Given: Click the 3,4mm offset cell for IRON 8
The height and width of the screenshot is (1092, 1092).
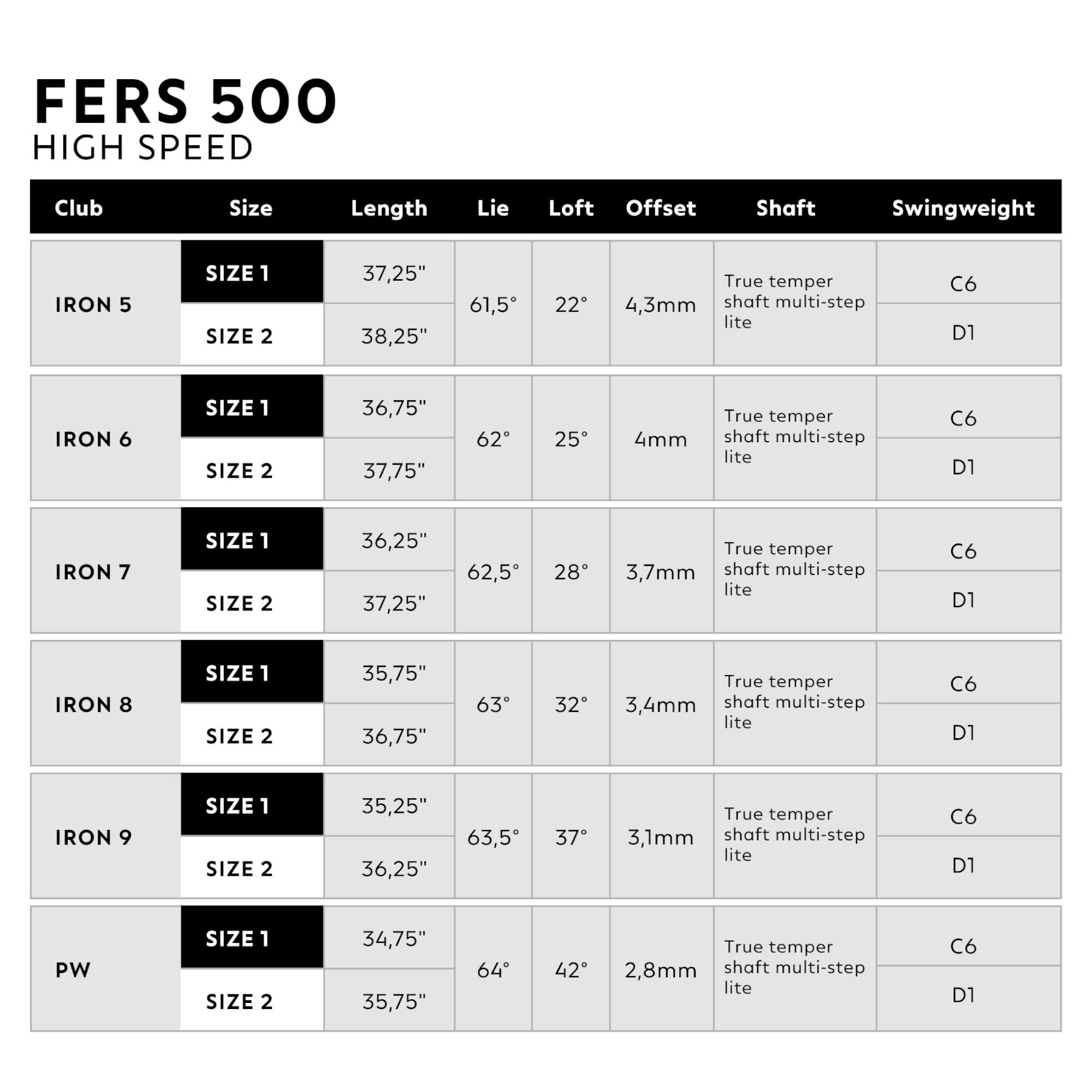Looking at the screenshot, I should 660,705.
